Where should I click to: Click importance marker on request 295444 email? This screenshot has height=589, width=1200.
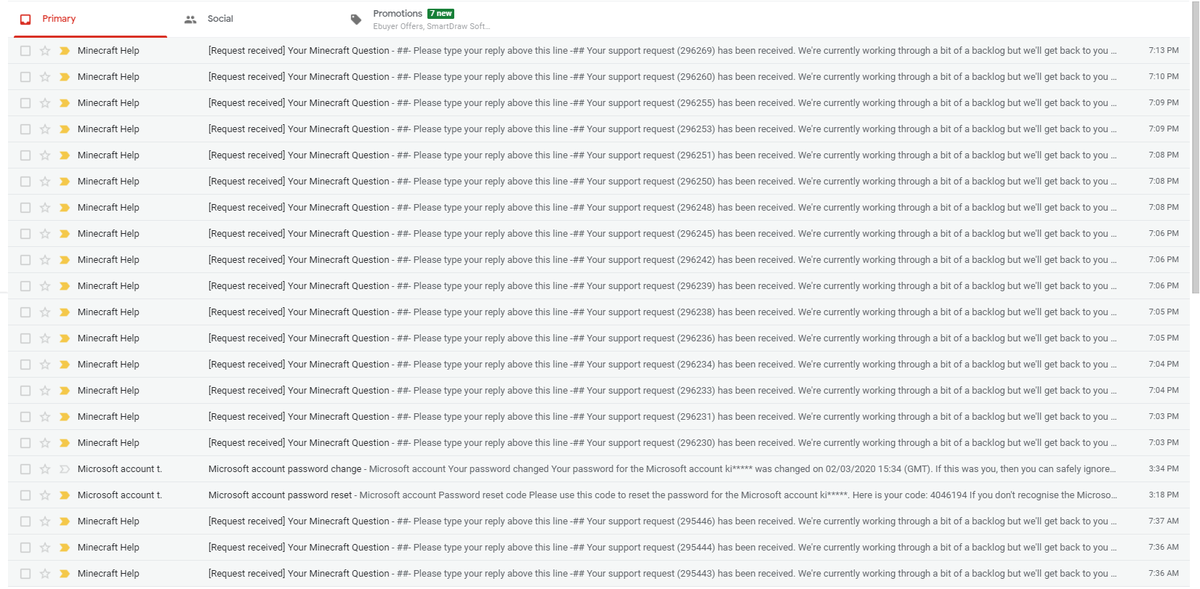pos(64,547)
